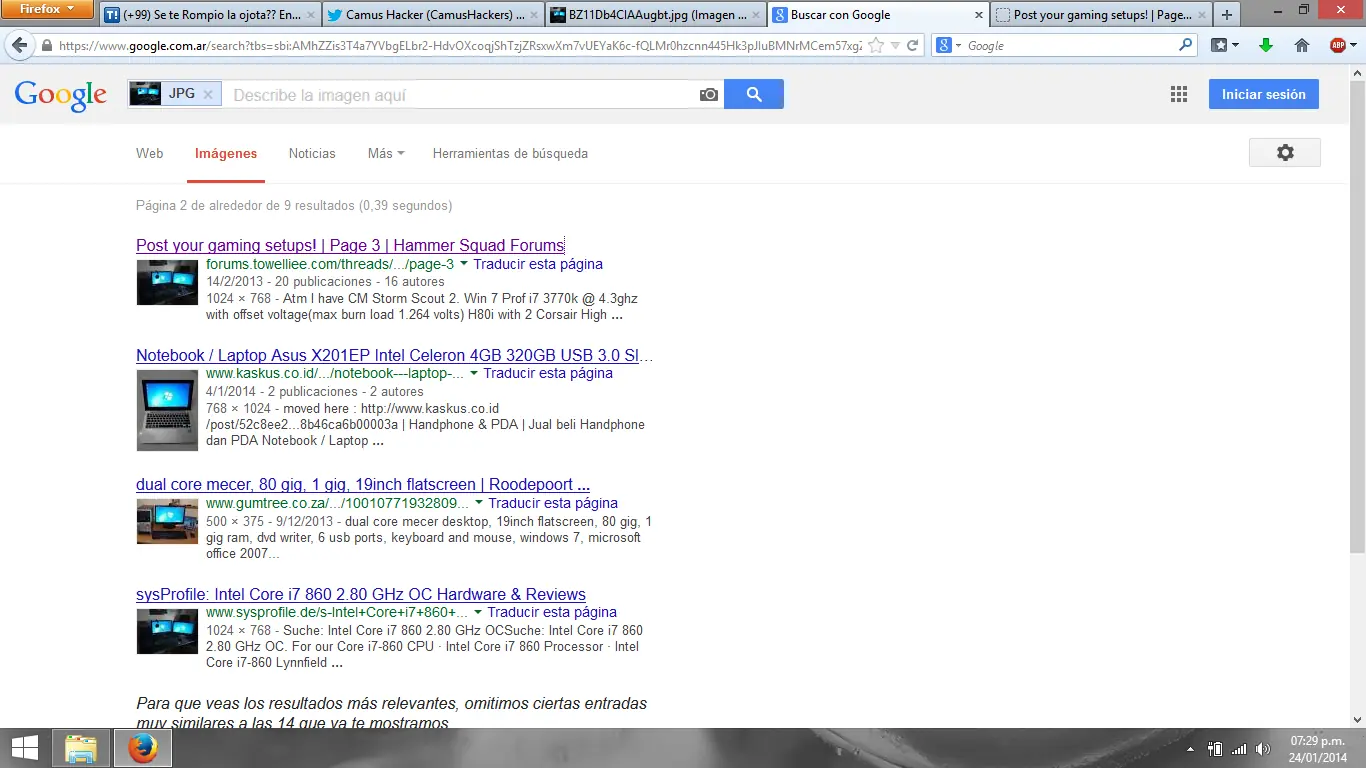
Task: Open the settings gear button
Action: pyautogui.click(x=1285, y=153)
